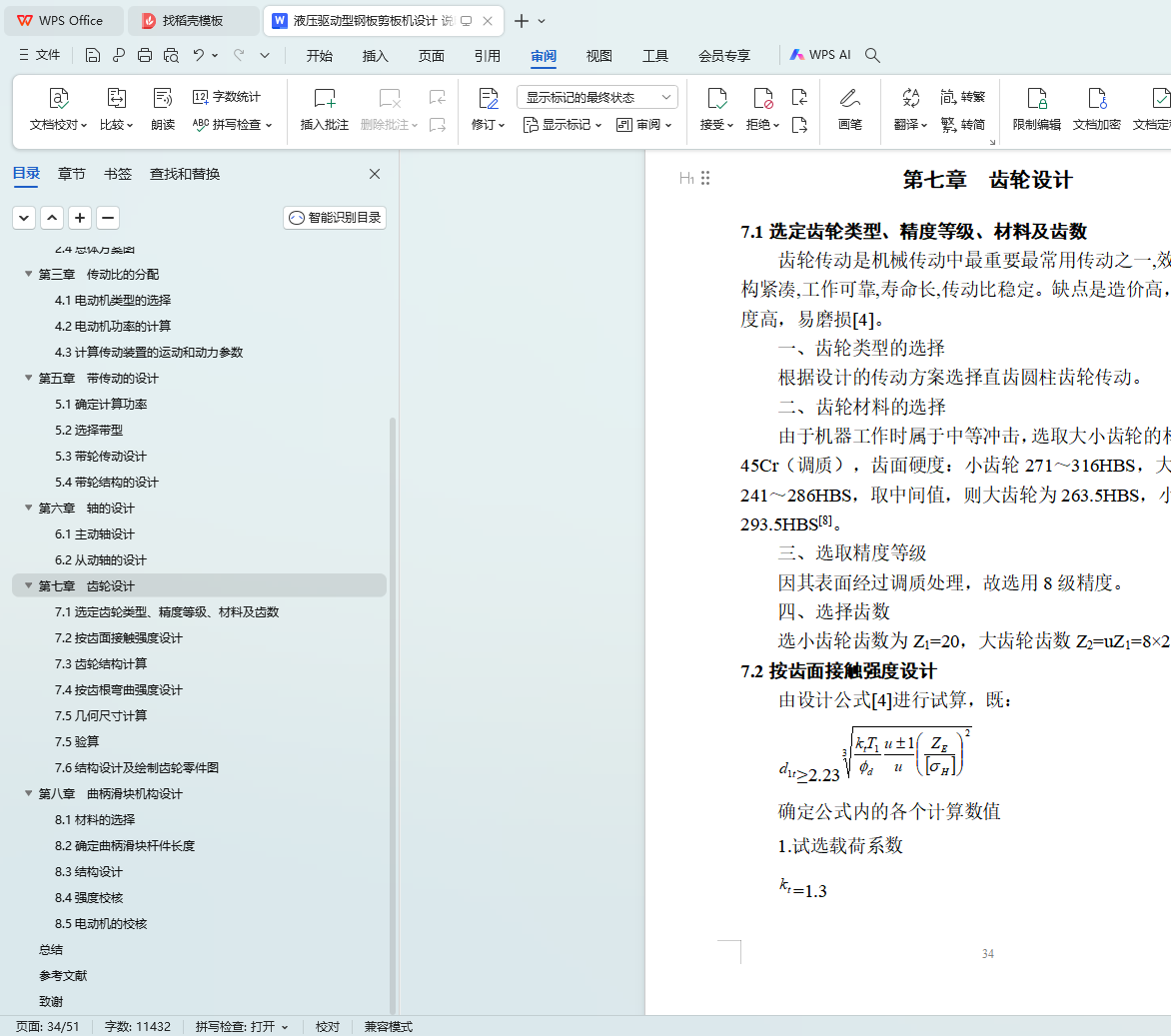
Task: Open the 审阅 pane dropdown
Action: coord(643,125)
